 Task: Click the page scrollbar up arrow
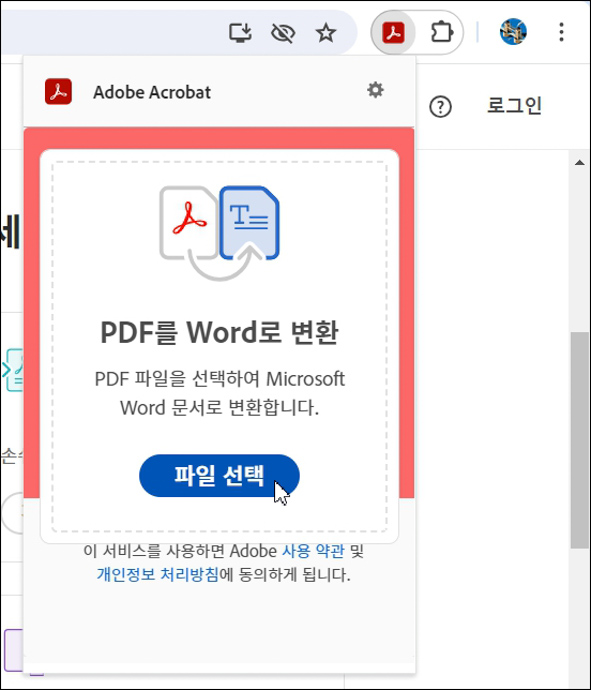(x=580, y=163)
